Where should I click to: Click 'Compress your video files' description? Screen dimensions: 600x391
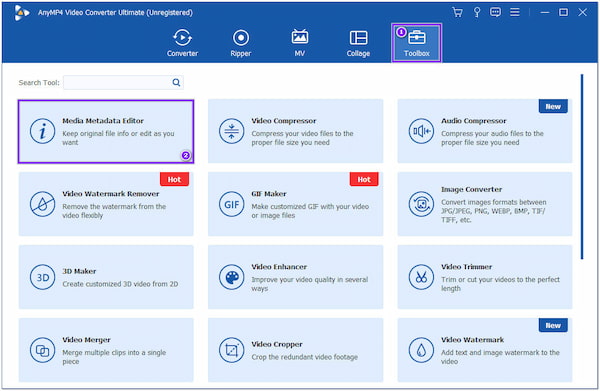point(302,138)
